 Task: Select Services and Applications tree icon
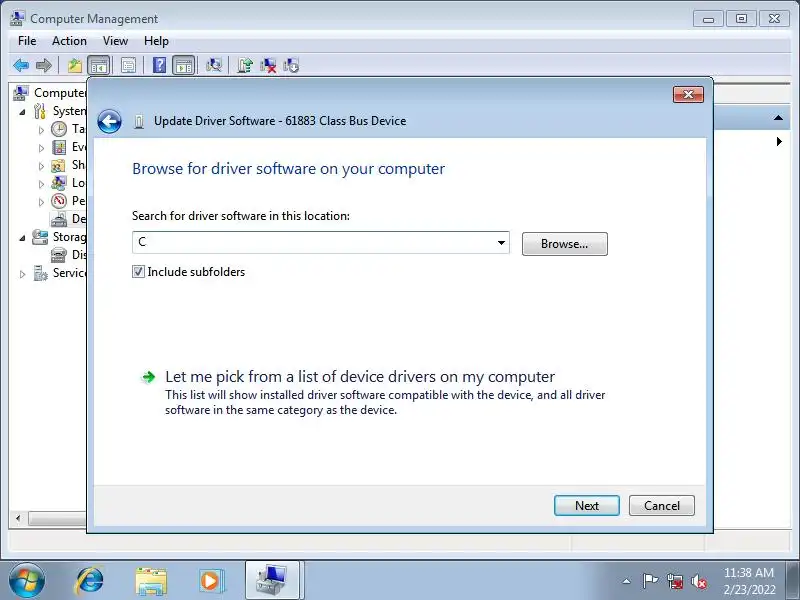[x=40, y=273]
